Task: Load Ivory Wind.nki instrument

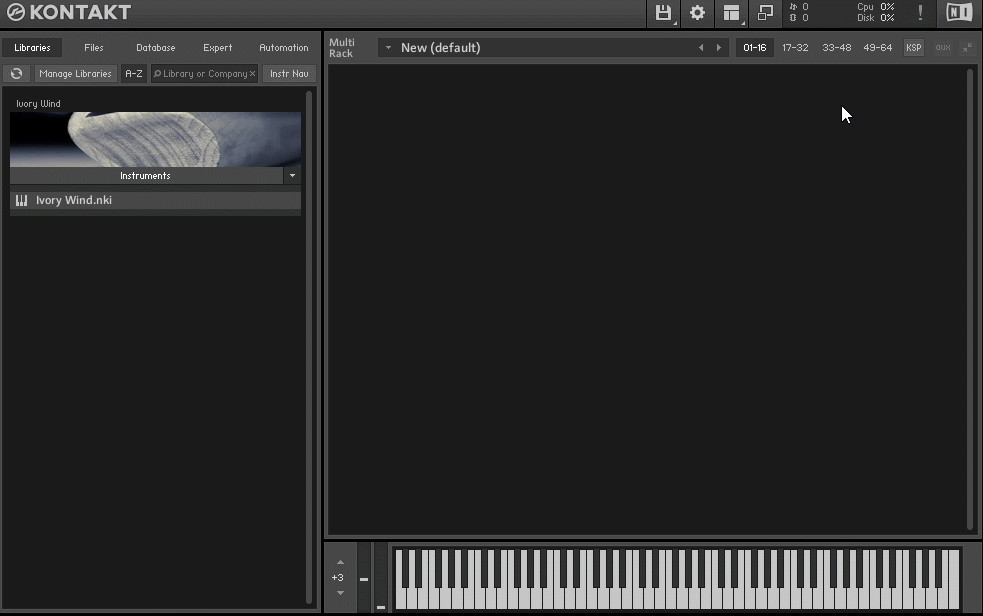Action: (x=155, y=201)
